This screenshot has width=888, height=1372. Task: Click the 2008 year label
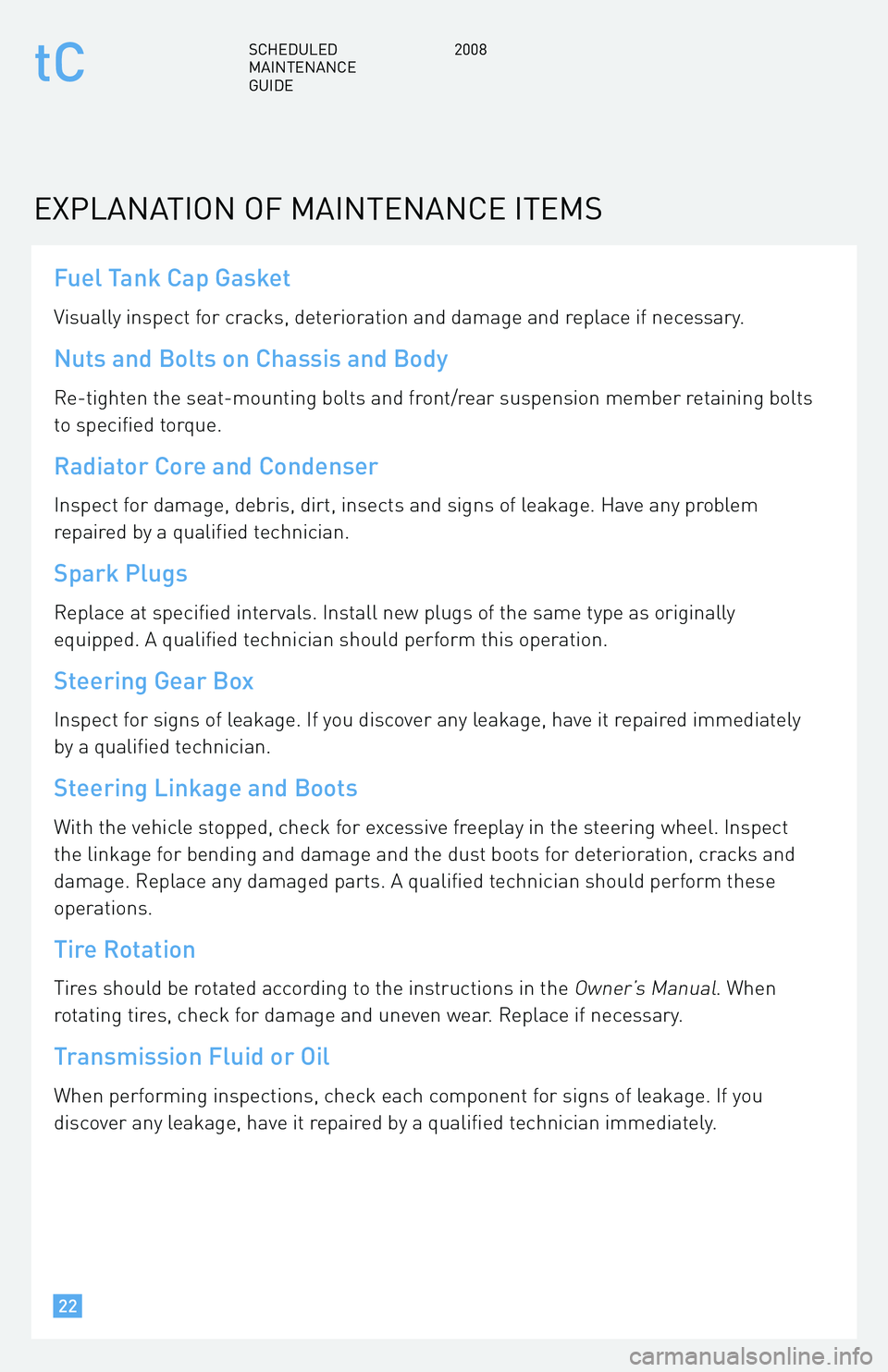470,50
